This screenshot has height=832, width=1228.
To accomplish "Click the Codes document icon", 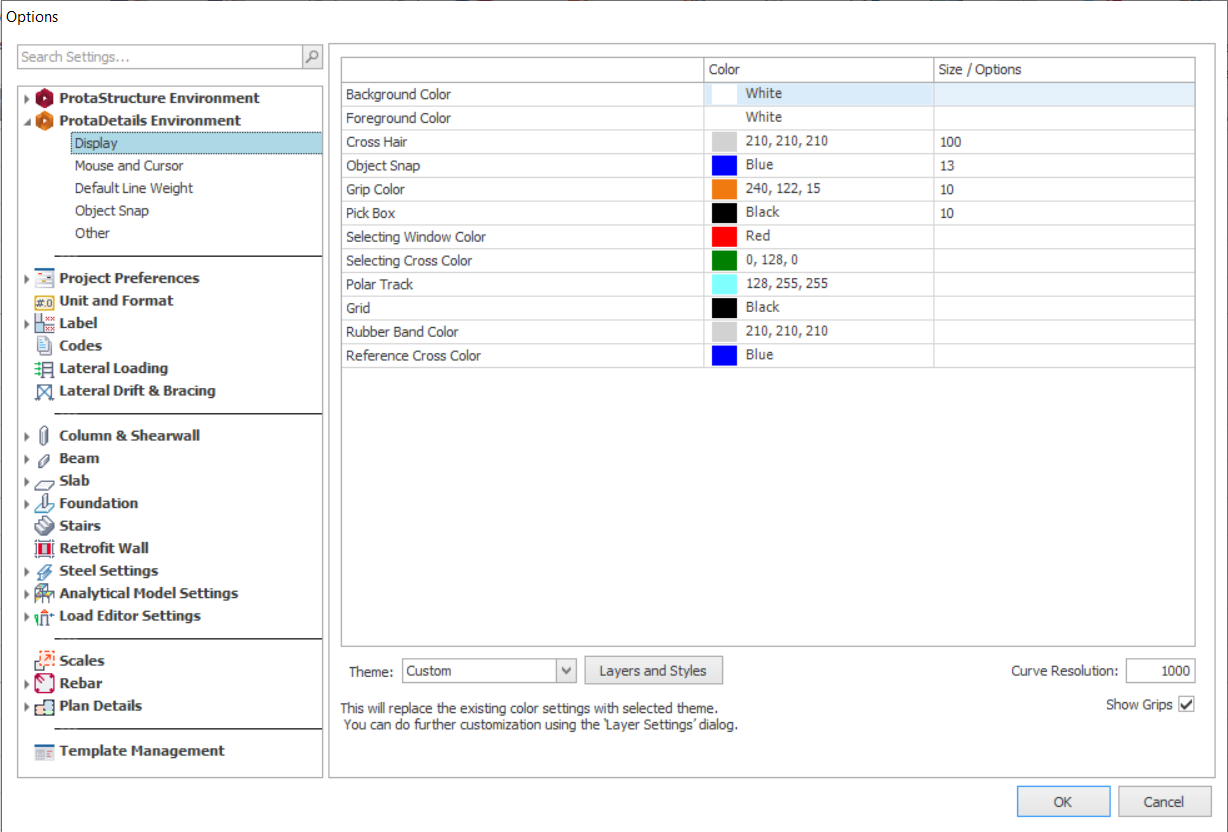I will 44,346.
